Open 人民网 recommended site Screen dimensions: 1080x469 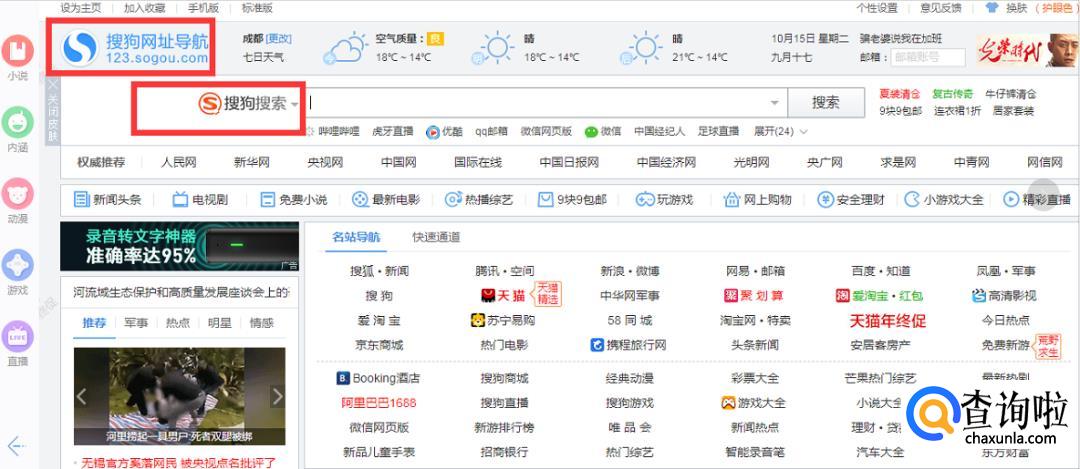coord(178,163)
